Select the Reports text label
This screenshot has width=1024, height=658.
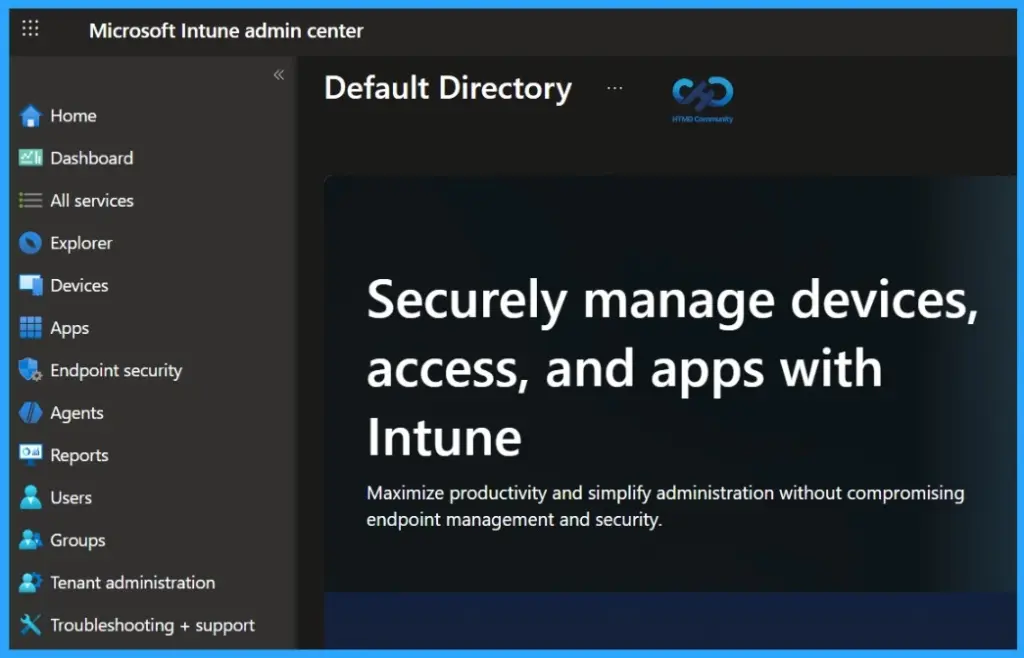coord(79,456)
